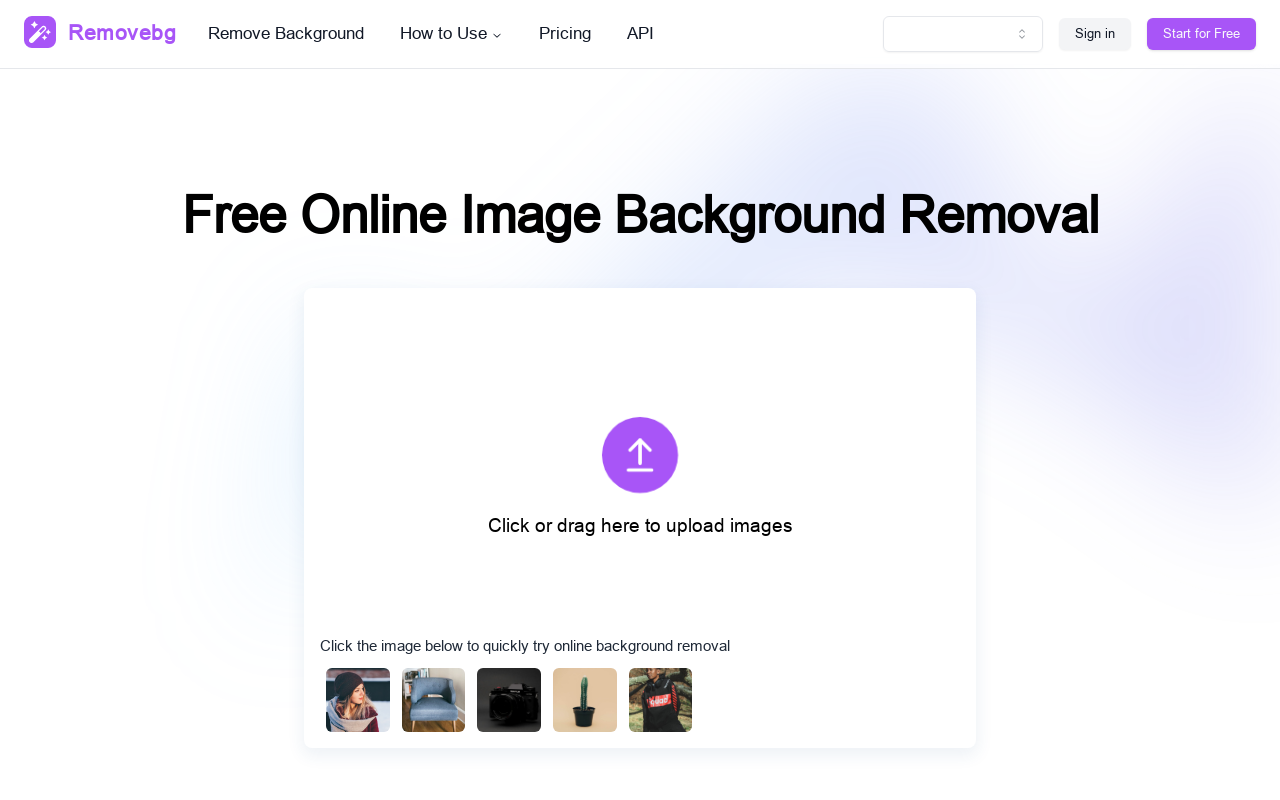The width and height of the screenshot is (1280, 800).
Task: Select the blue armchair sample image
Action: 433,700
